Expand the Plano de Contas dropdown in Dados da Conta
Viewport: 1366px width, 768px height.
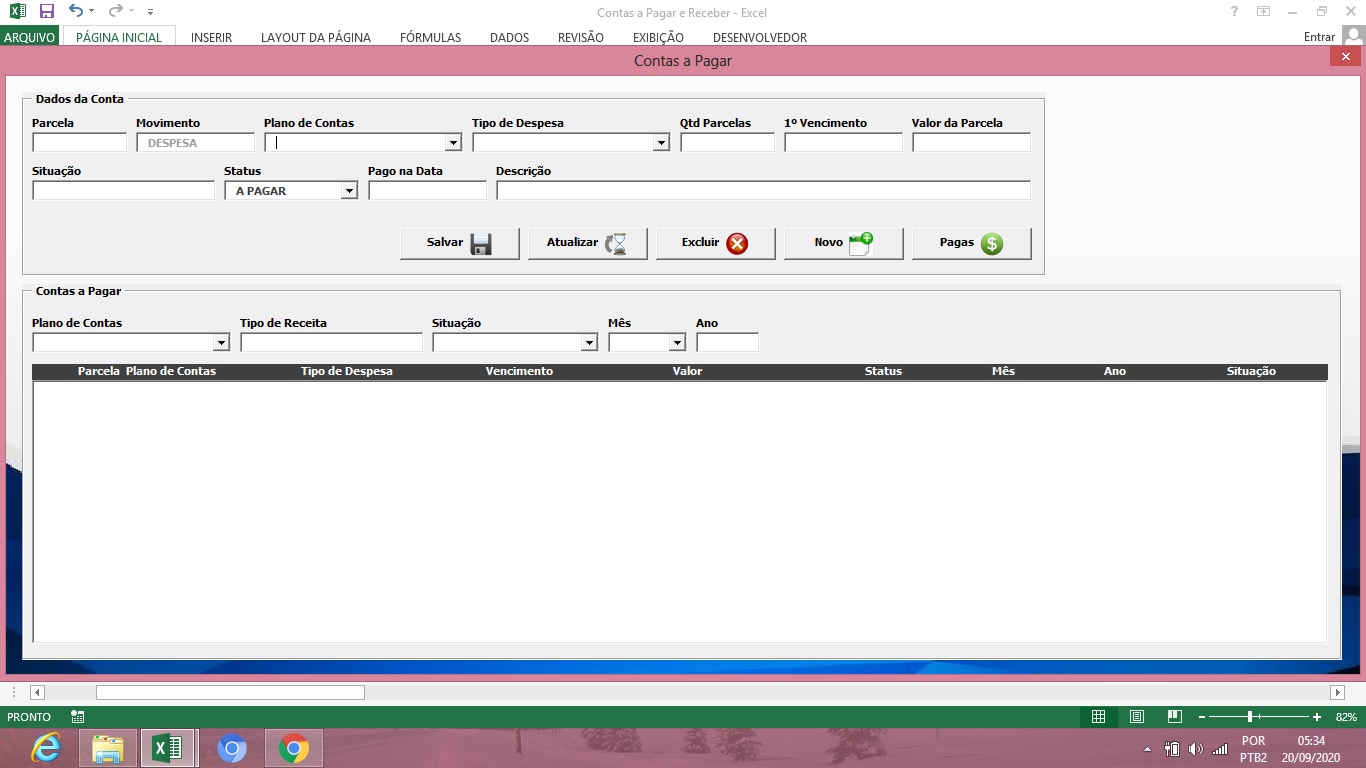click(453, 143)
